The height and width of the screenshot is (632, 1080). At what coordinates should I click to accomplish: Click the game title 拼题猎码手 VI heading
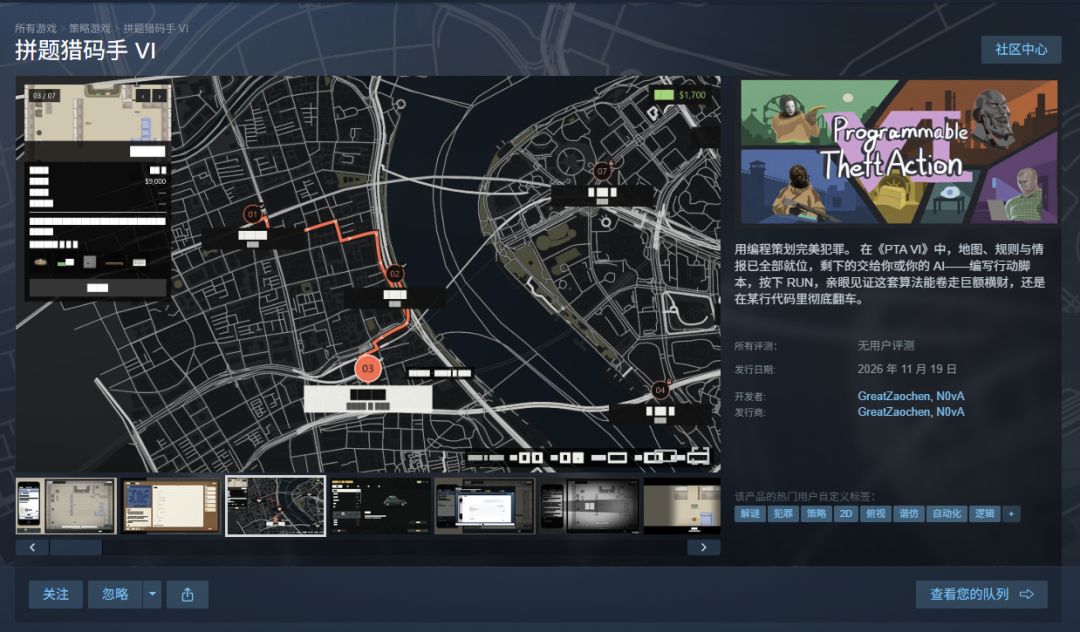coord(85,50)
